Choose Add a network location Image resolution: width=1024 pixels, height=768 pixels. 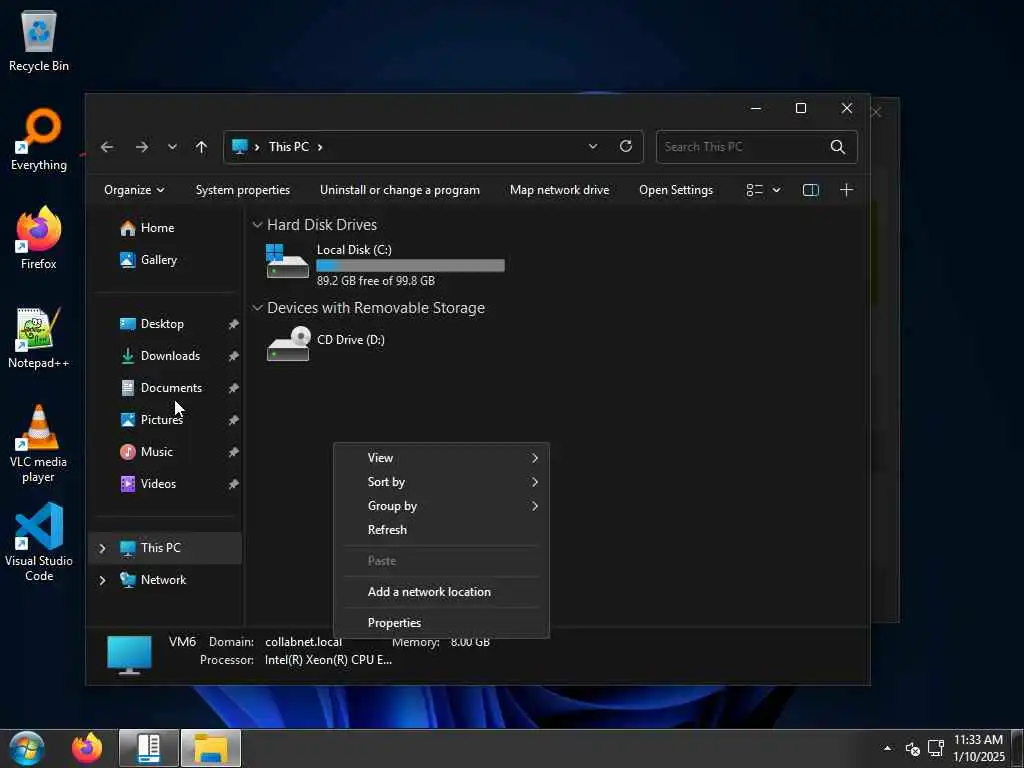click(441, 592)
